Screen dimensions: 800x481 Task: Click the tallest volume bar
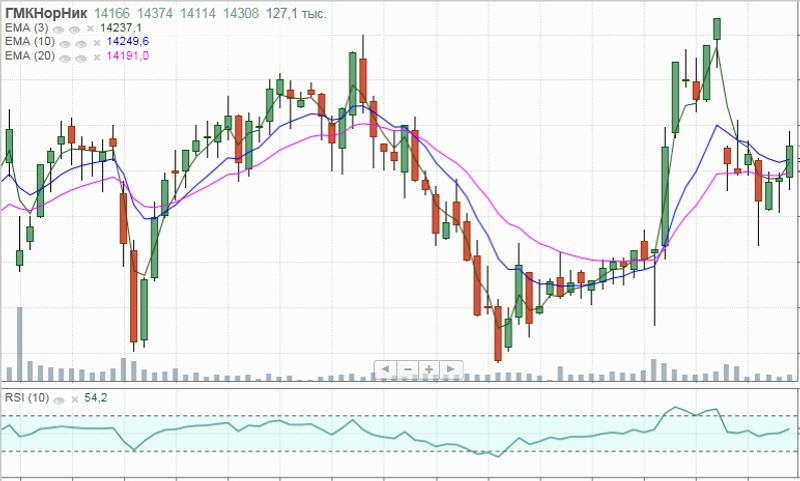[20, 344]
